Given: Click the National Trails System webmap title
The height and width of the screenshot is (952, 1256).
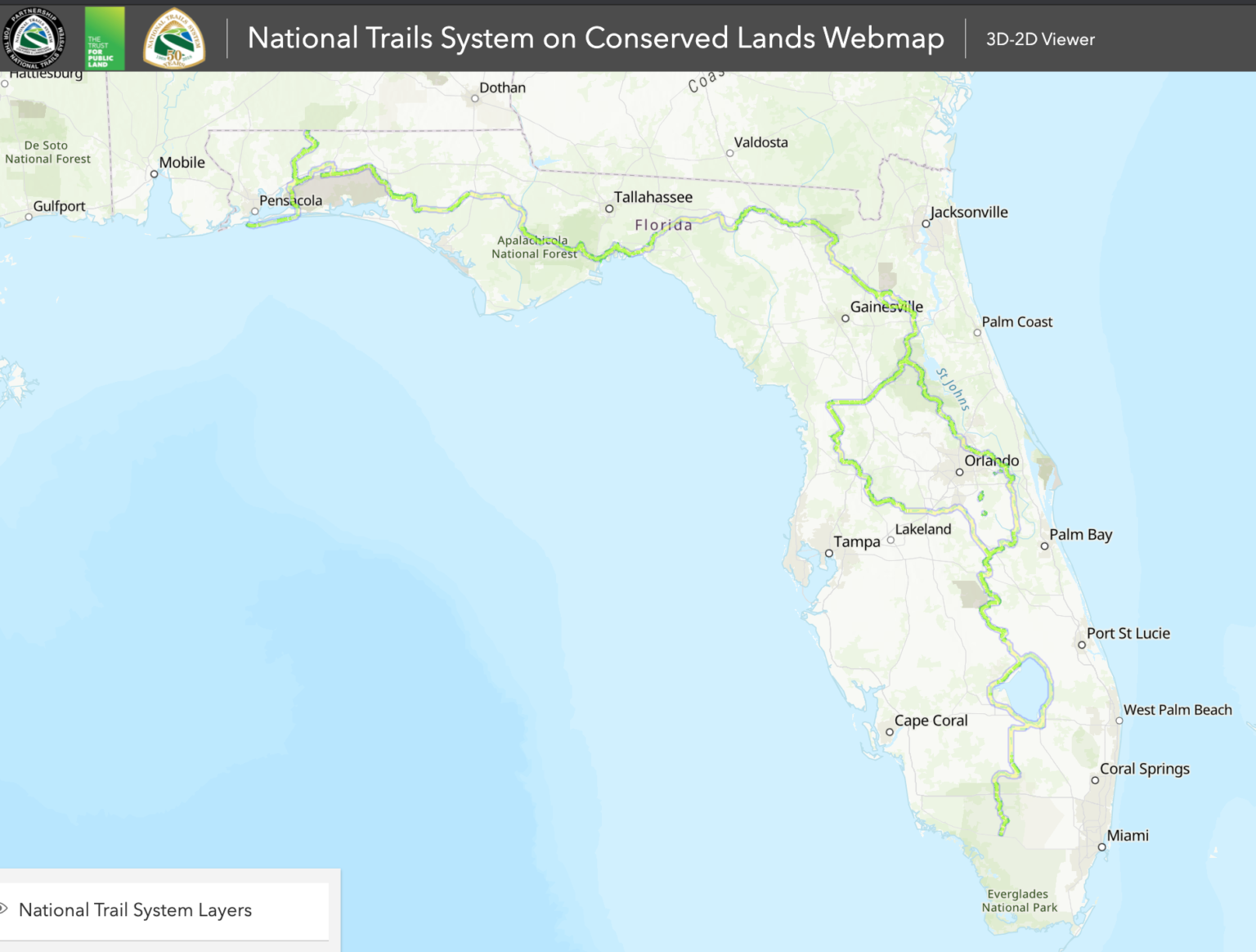Looking at the screenshot, I should 594,38.
